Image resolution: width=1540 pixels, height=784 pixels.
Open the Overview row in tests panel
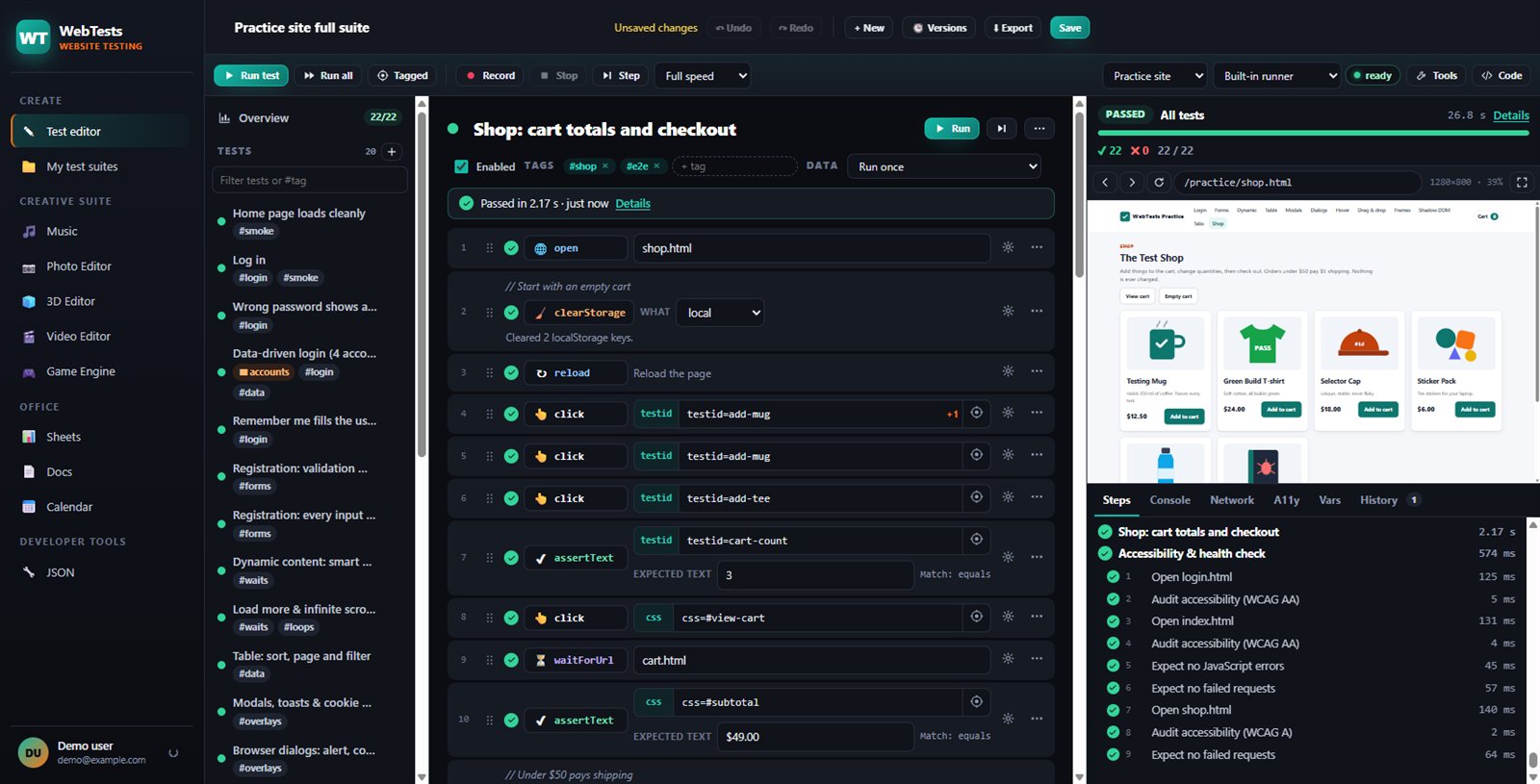(x=309, y=117)
